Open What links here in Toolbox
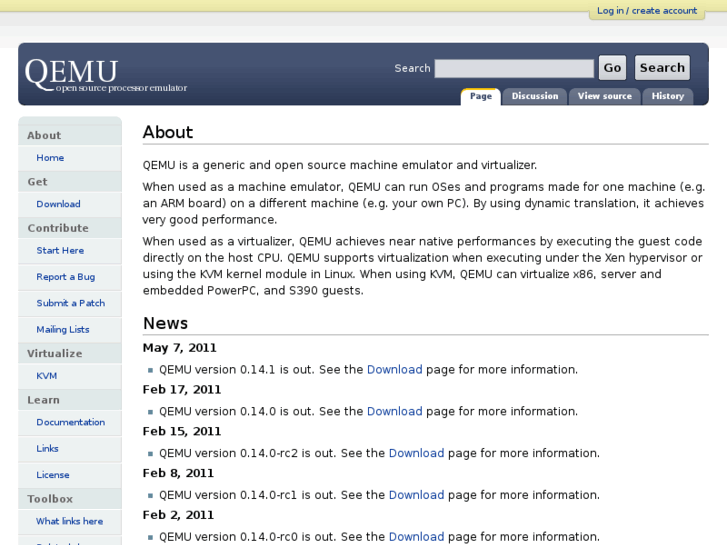This screenshot has width=727, height=545. coord(70,521)
